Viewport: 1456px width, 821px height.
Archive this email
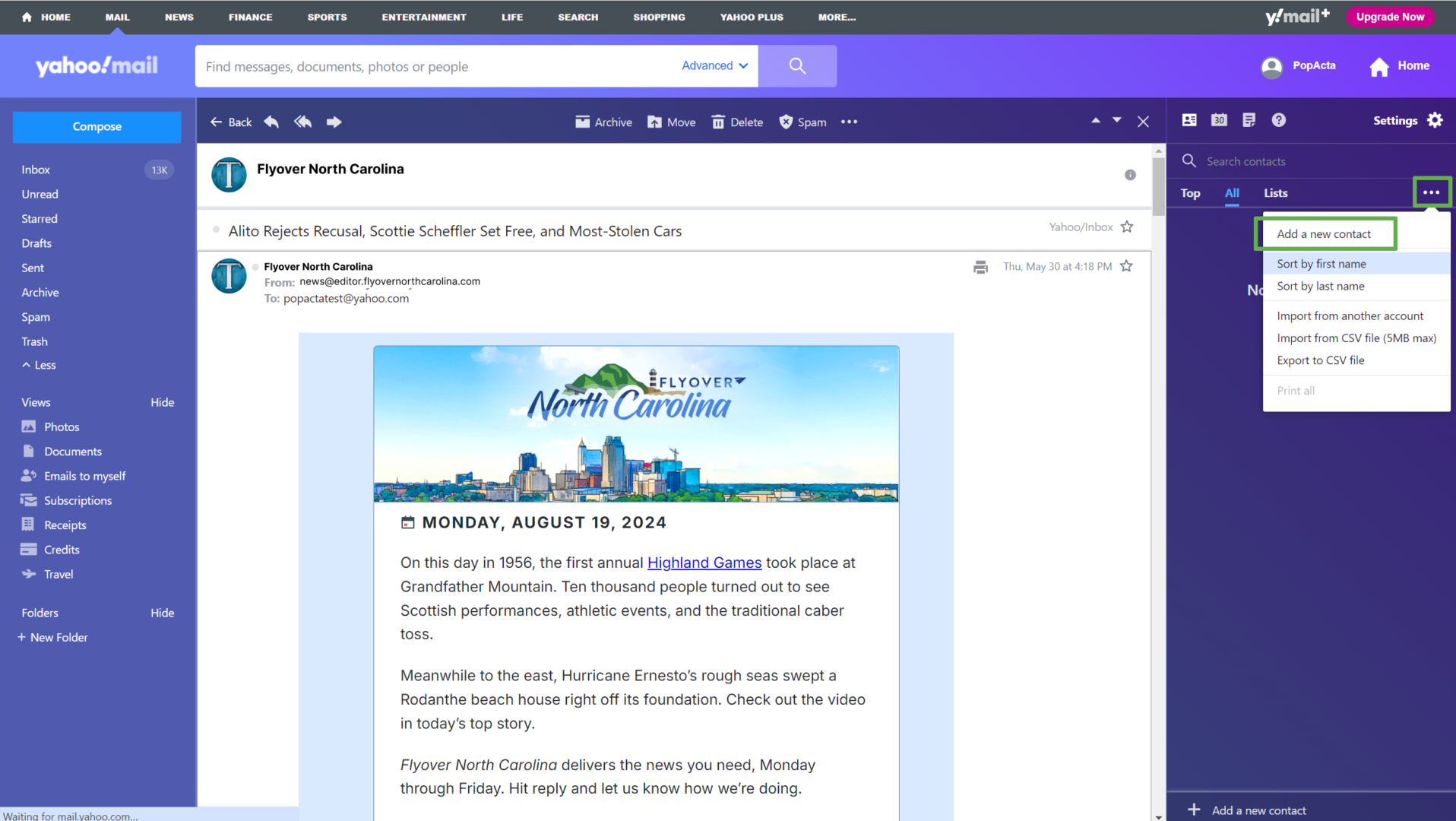[603, 122]
